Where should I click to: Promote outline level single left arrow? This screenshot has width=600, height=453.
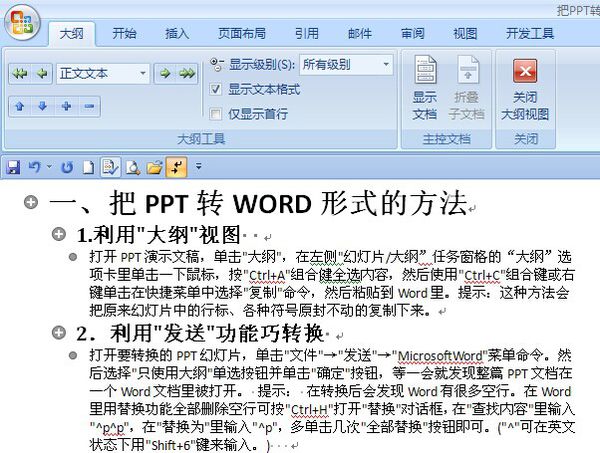coord(42,73)
